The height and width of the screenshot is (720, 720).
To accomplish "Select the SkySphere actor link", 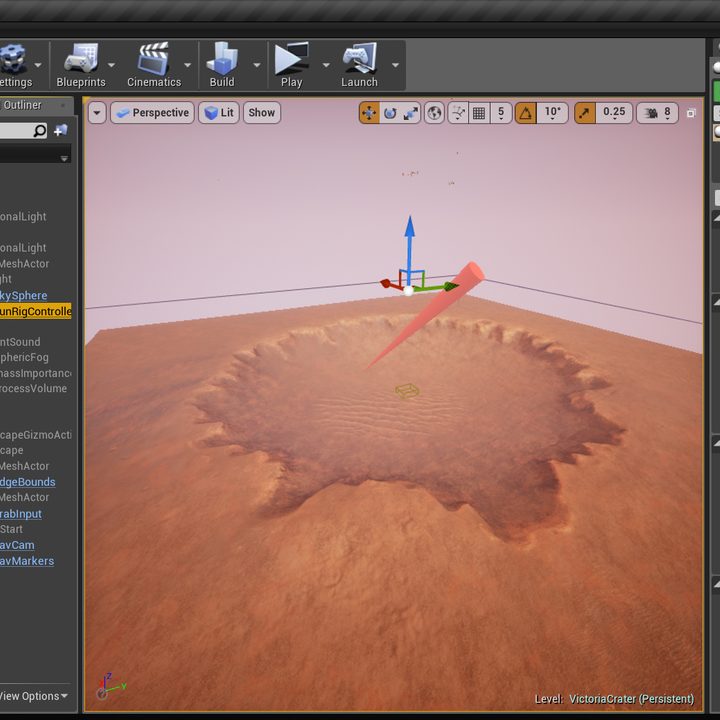I will 23,296.
